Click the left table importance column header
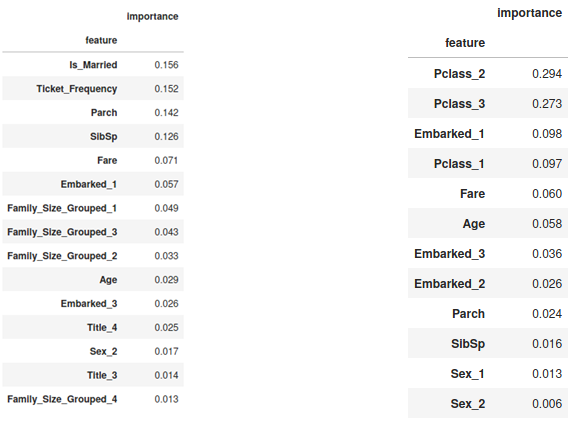Screen dimensions: 577x424 coord(152,17)
